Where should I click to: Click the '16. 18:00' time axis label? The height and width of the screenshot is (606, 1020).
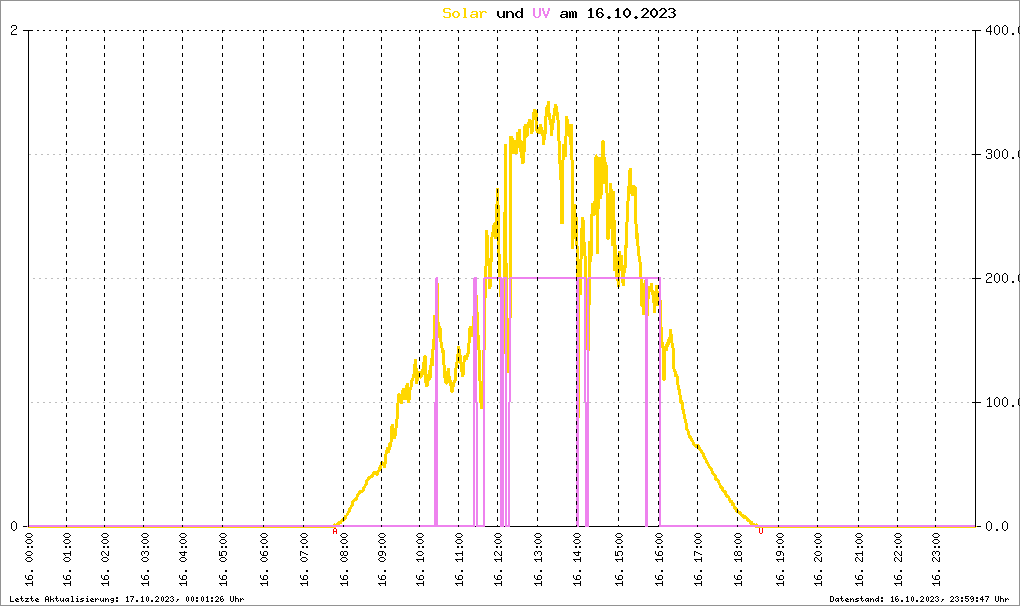(x=738, y=560)
